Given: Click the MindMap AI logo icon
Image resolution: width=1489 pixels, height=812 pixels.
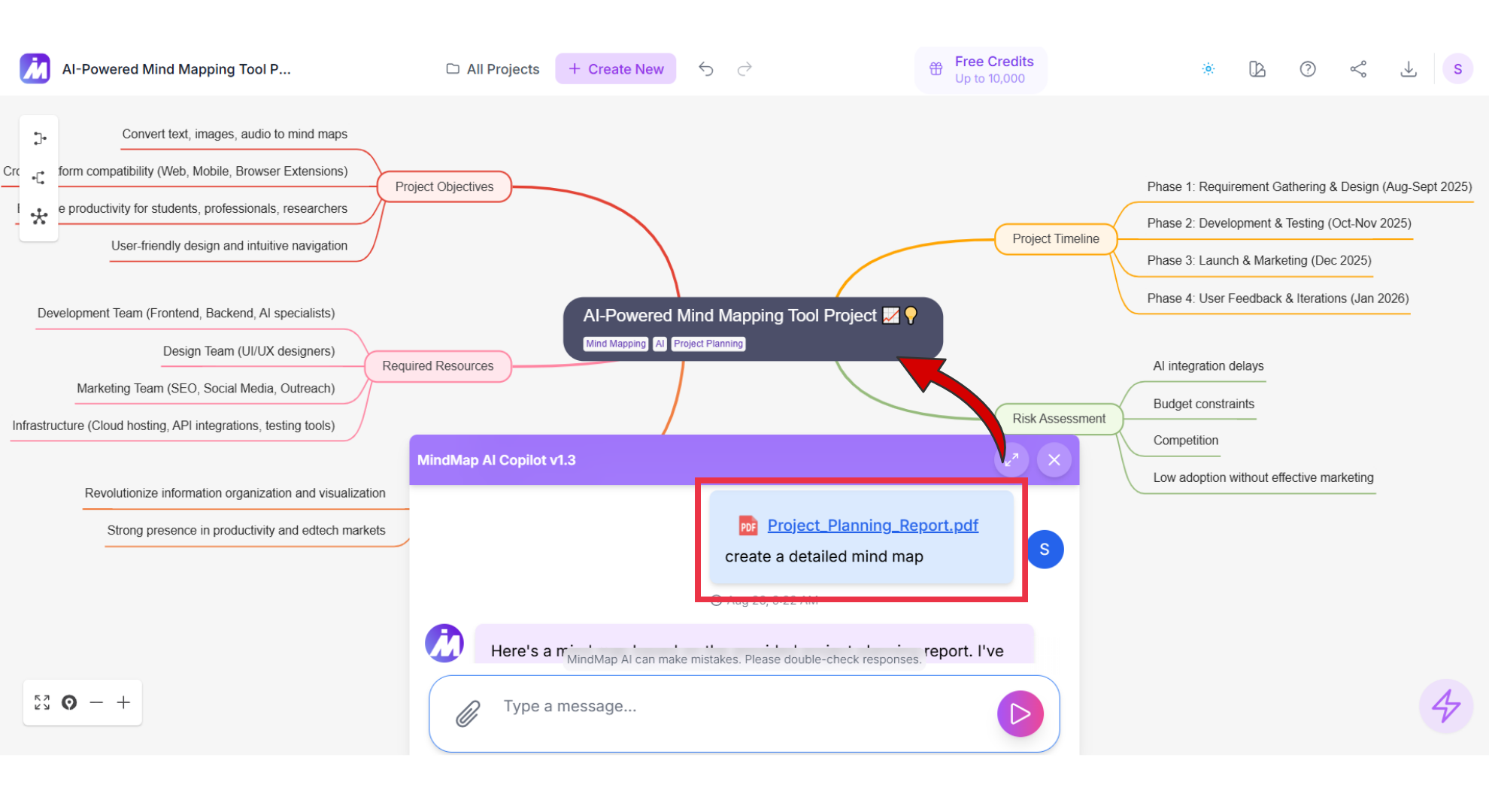Looking at the screenshot, I should pyautogui.click(x=35, y=68).
